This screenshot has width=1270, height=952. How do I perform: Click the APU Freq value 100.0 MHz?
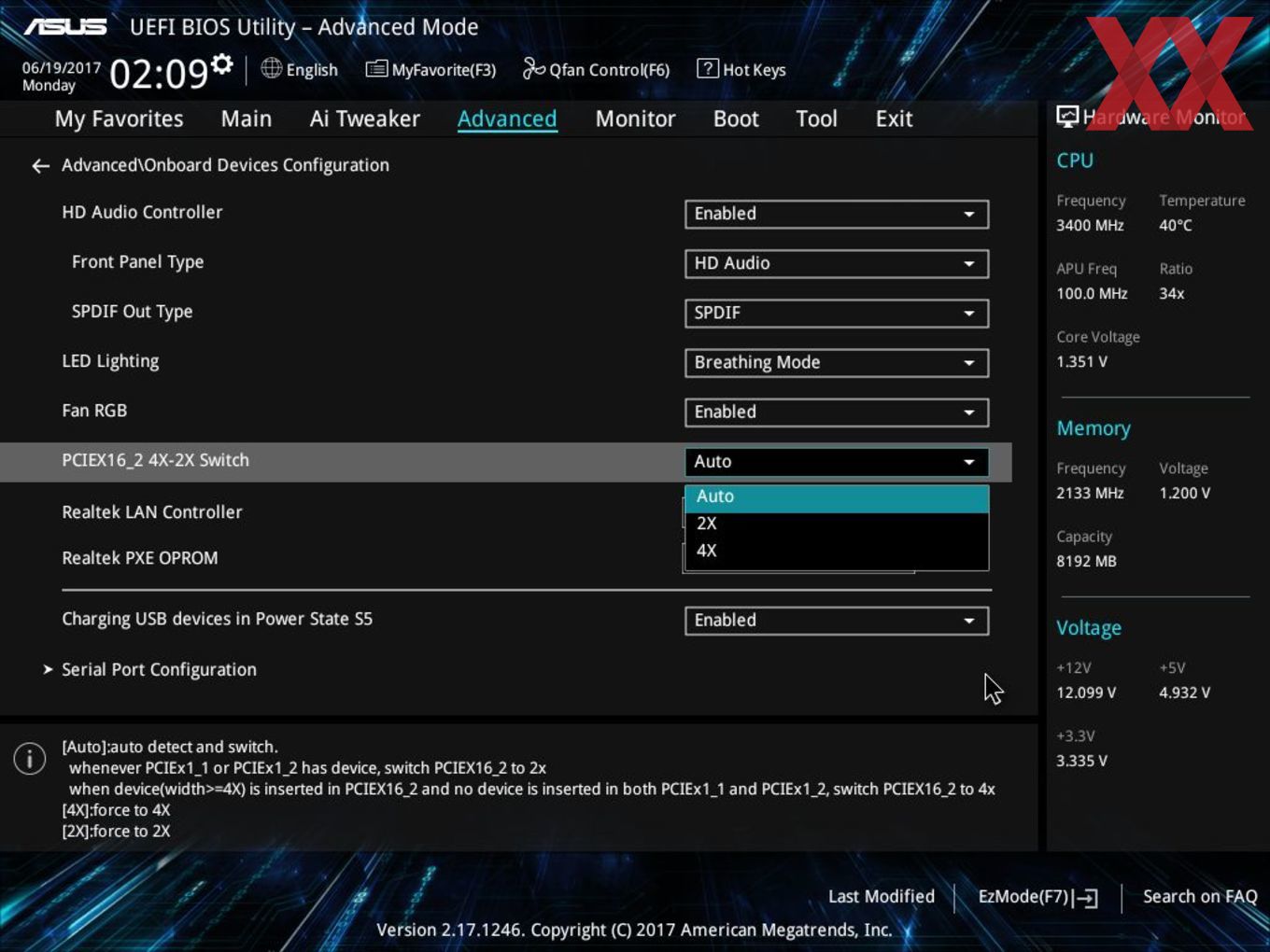coord(1092,293)
